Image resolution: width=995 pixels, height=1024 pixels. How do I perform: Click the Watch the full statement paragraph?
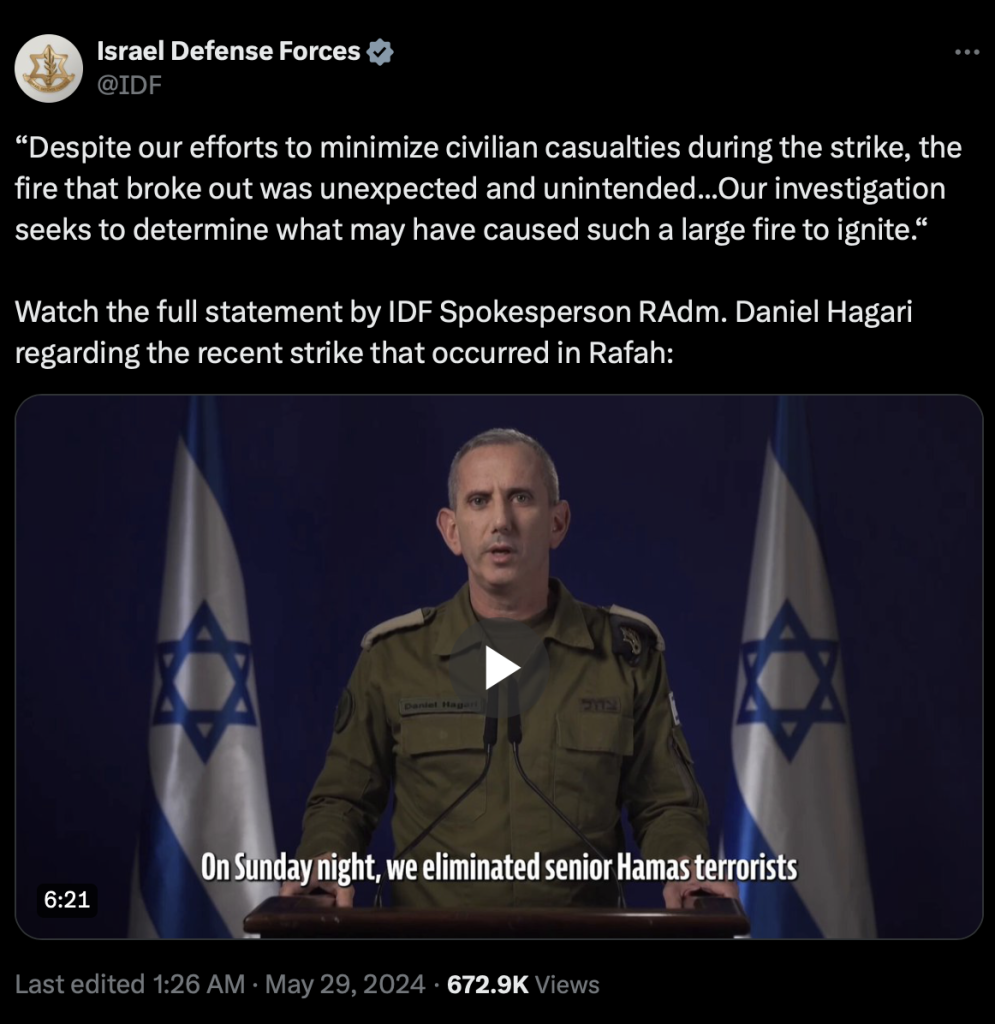tap(464, 332)
